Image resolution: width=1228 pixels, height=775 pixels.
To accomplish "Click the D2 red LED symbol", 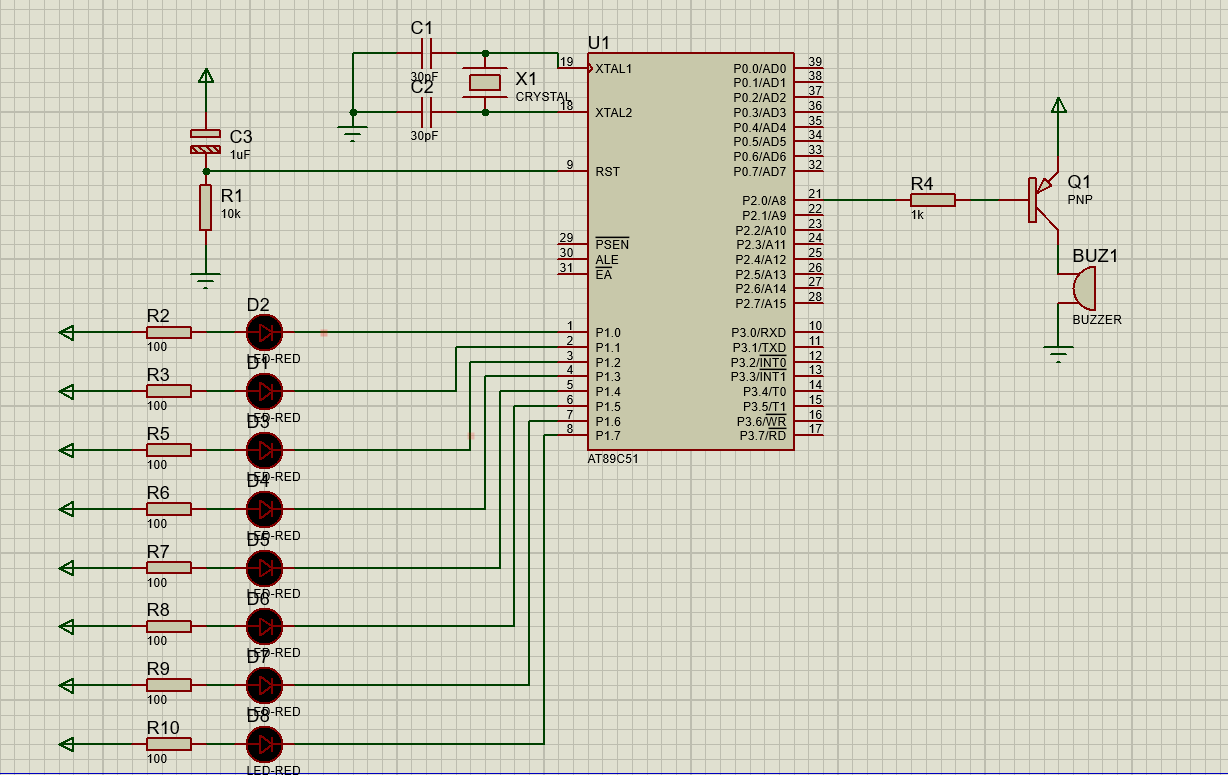I will [x=264, y=332].
